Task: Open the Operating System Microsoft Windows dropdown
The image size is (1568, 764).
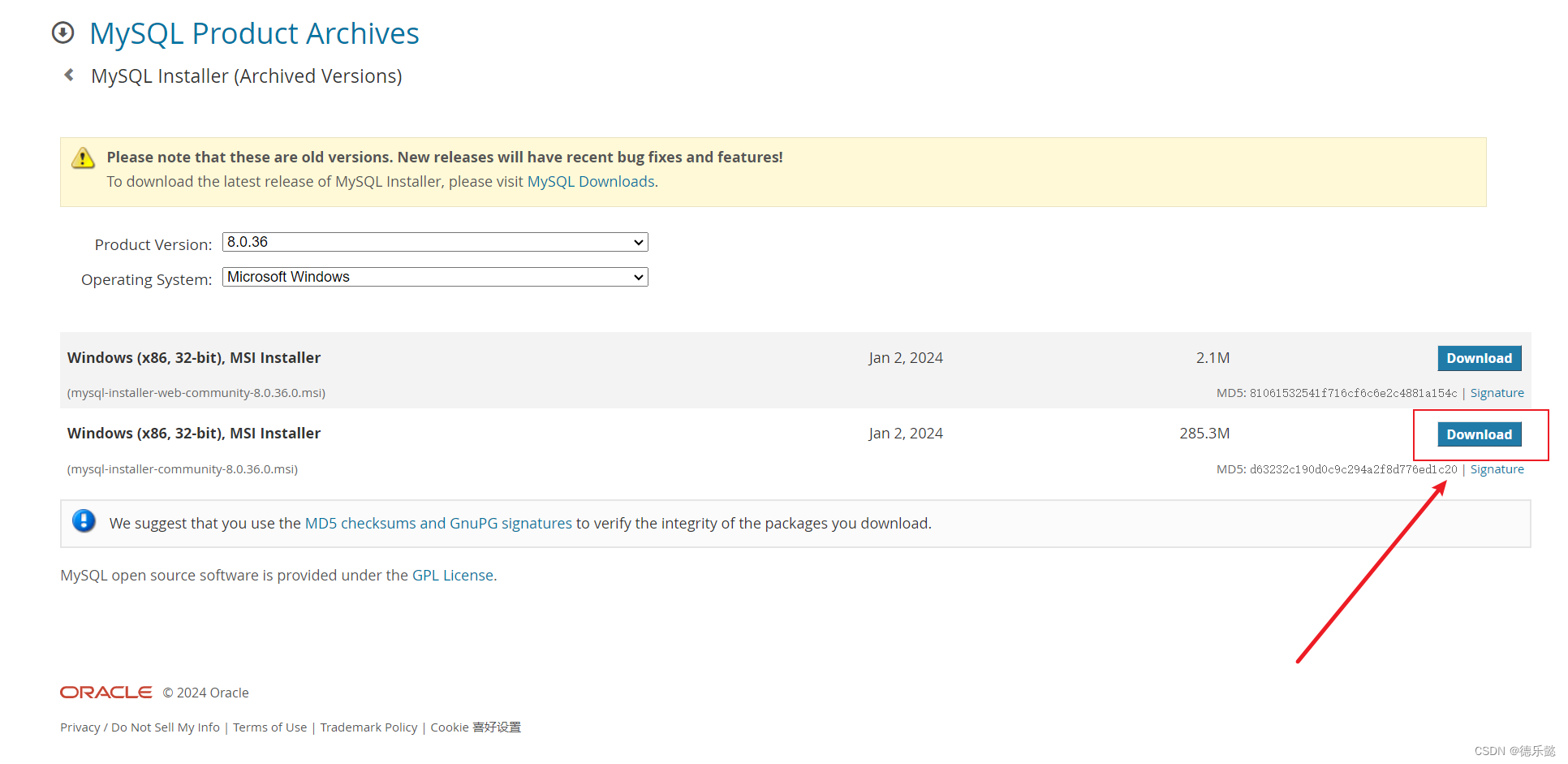Action: tap(435, 277)
